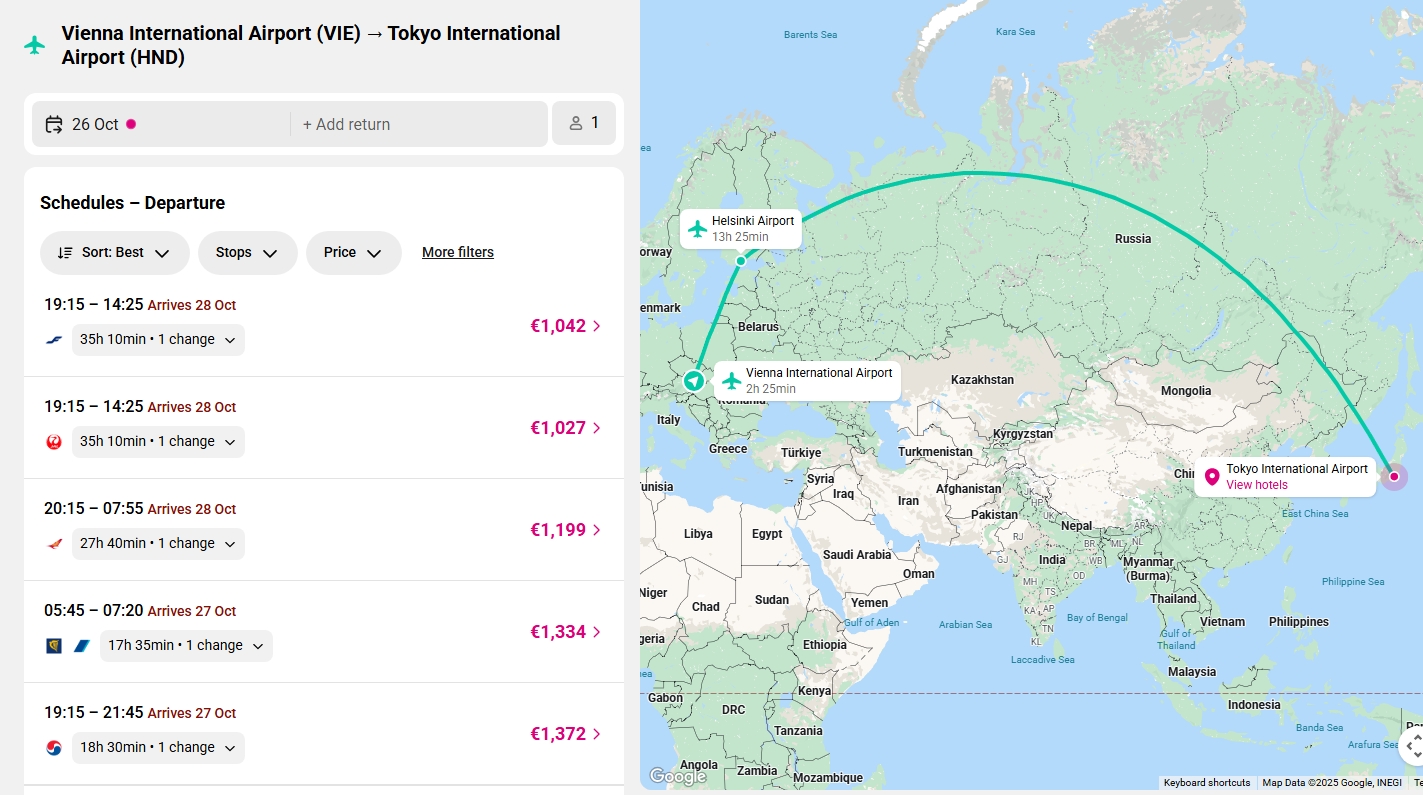
Task: Click the map camera control icon
Action: click(1412, 746)
